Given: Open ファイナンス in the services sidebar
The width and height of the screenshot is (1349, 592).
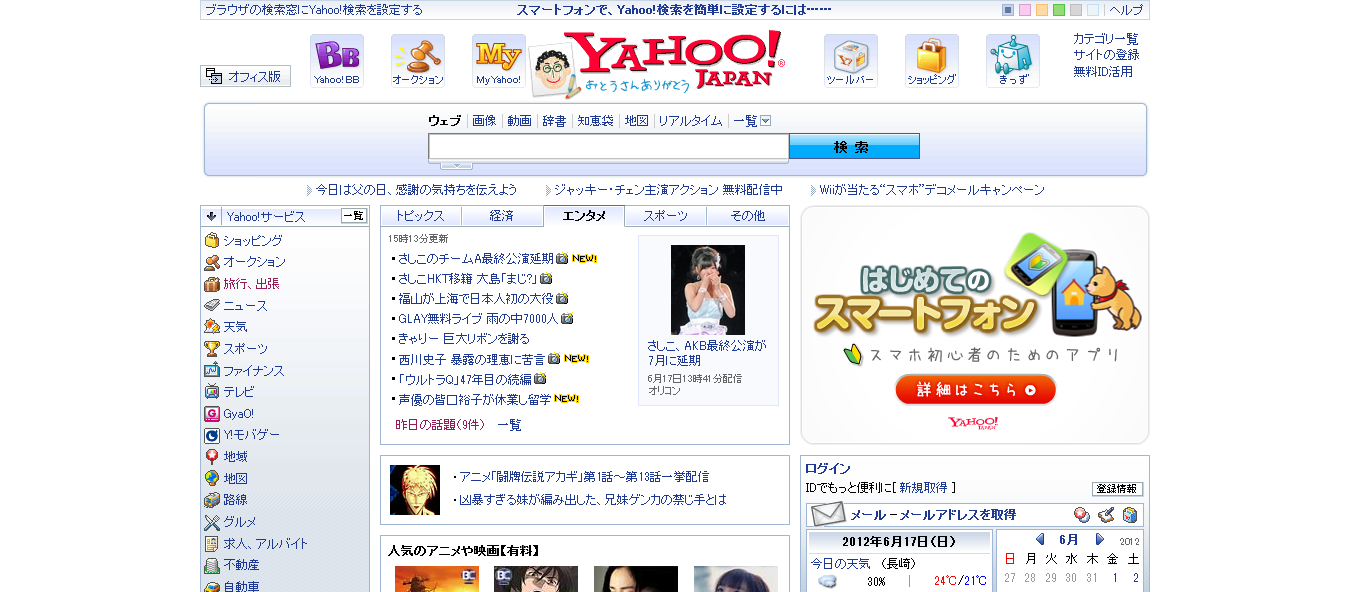Looking at the screenshot, I should (x=253, y=371).
